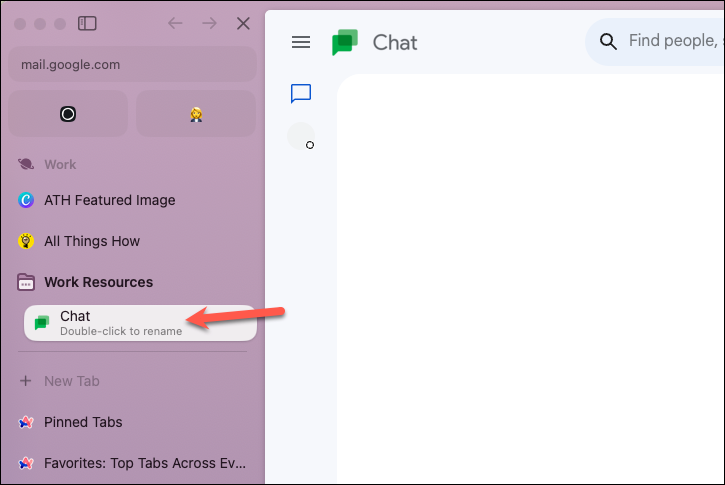The height and width of the screenshot is (485, 725).
Task: Stop loading with the X icon
Action: [243, 23]
